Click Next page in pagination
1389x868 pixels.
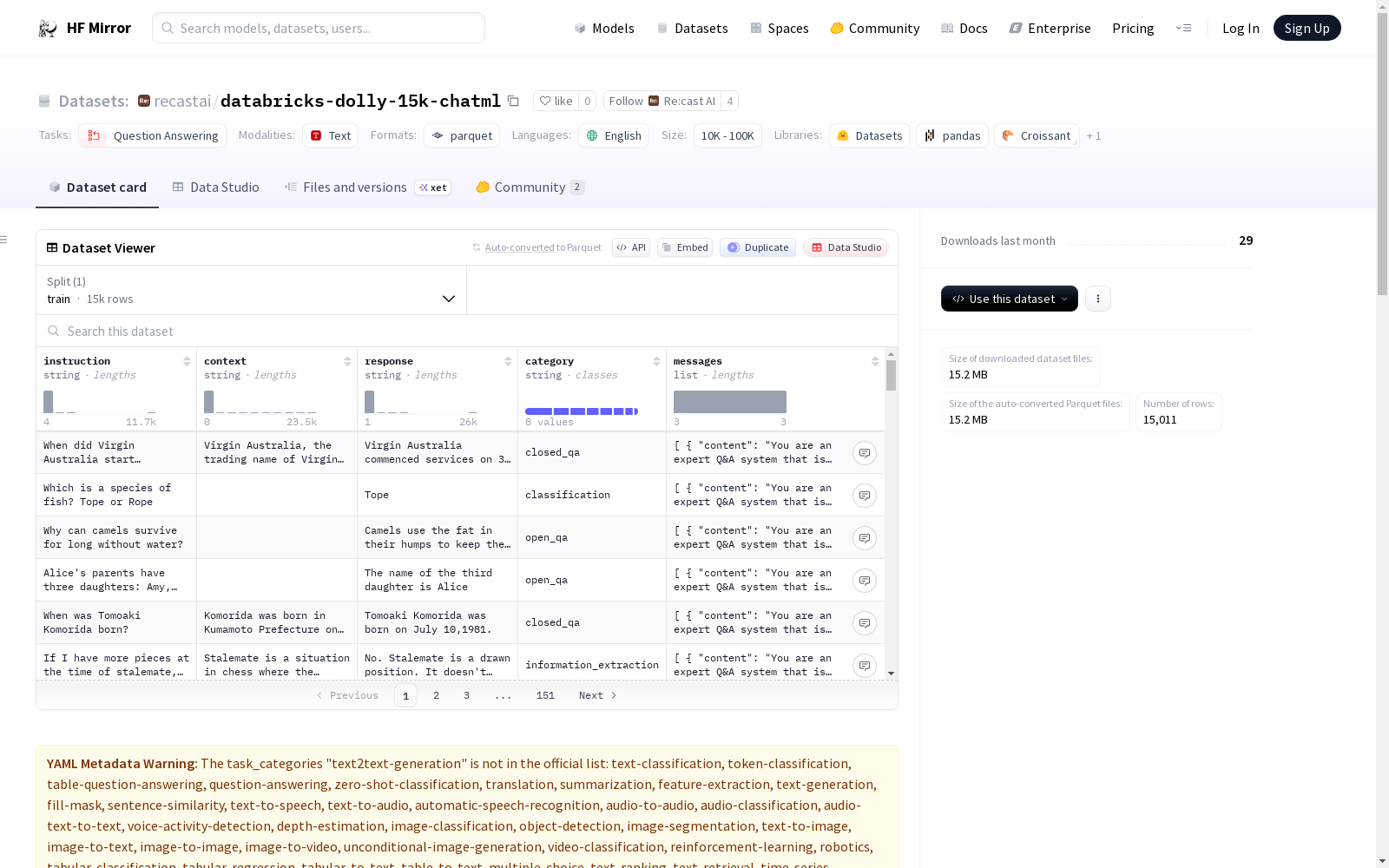[598, 695]
